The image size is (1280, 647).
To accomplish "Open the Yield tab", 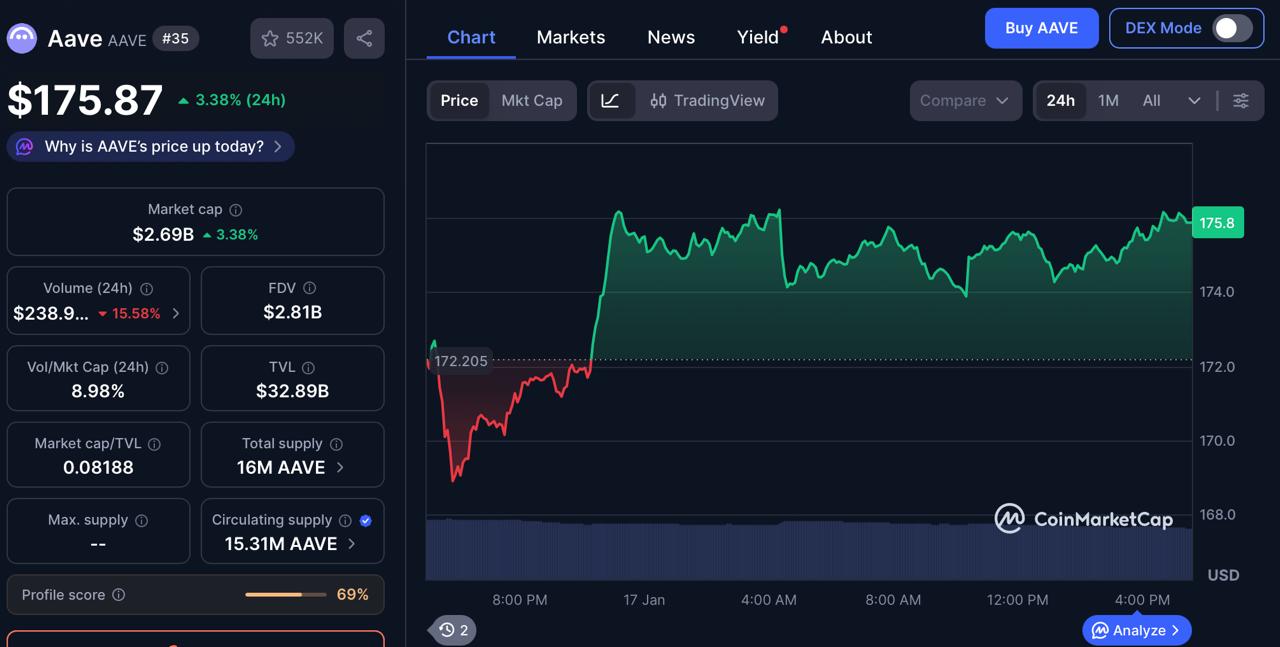I will coord(756,37).
